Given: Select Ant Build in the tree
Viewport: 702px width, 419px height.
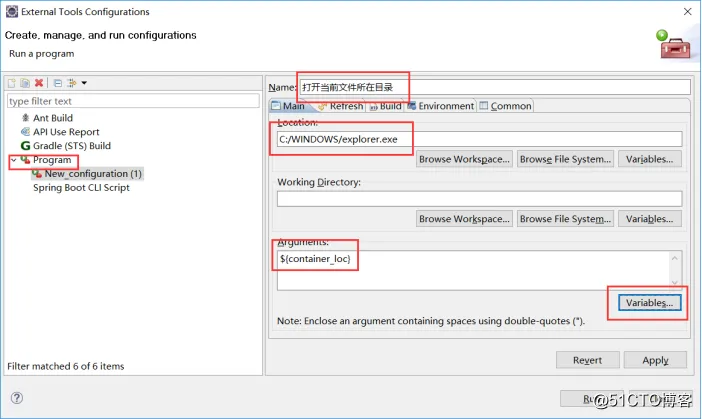Looking at the screenshot, I should pyautogui.click(x=53, y=118).
